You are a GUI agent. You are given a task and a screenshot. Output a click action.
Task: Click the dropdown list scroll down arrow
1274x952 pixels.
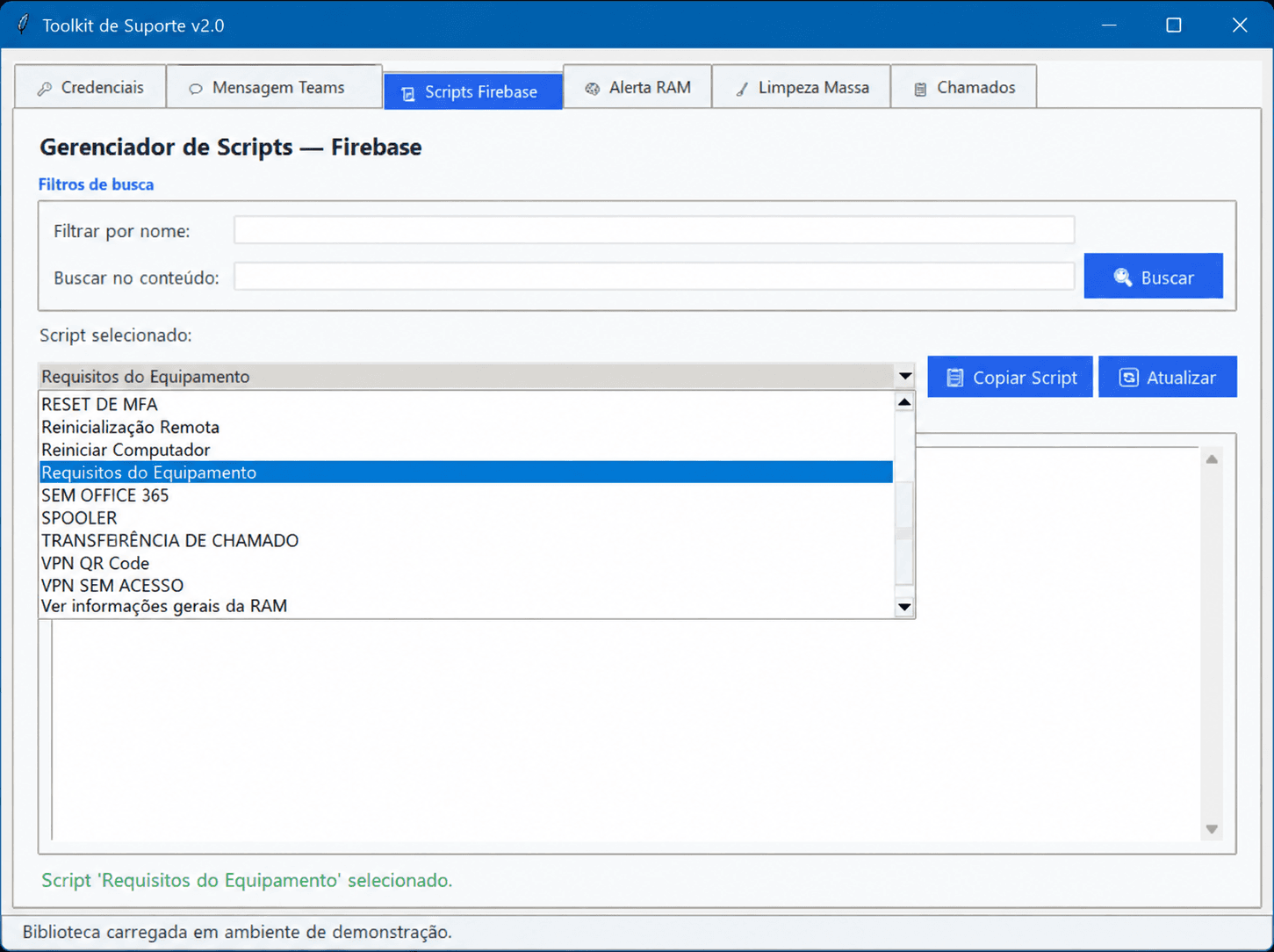pyautogui.click(x=904, y=607)
